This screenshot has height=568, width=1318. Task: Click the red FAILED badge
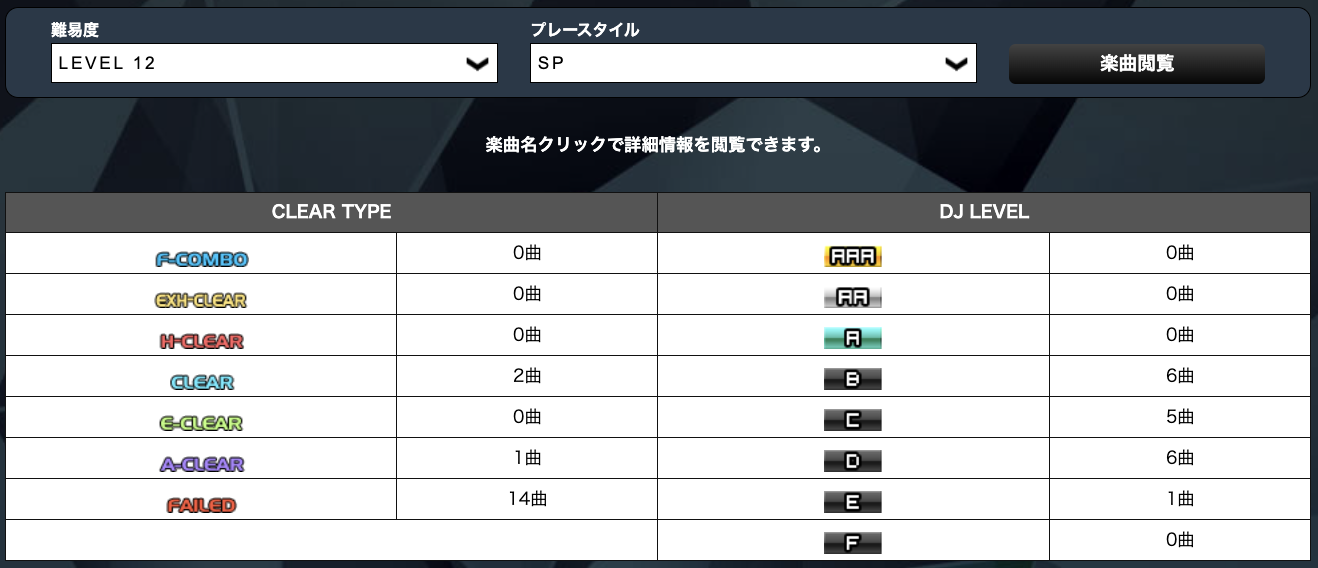202,505
